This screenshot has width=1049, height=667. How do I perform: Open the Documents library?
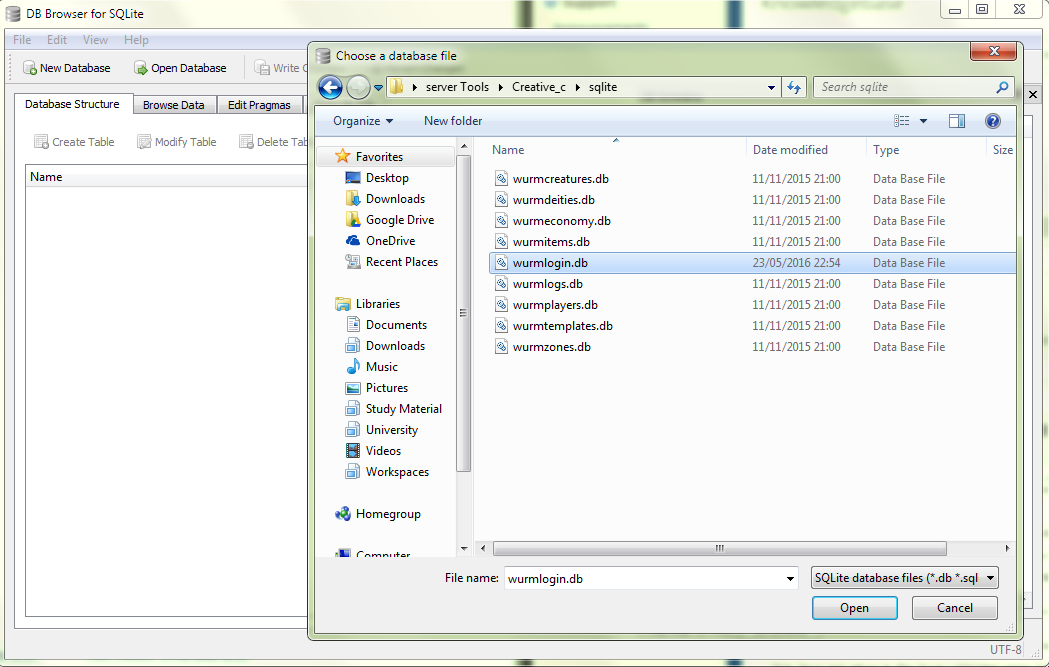[x=396, y=325]
